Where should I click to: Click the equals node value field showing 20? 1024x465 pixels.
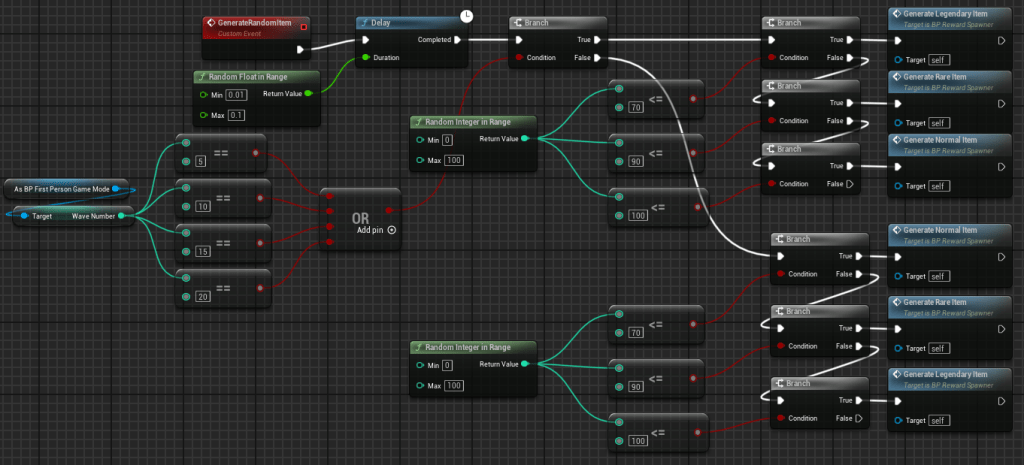(x=203, y=296)
